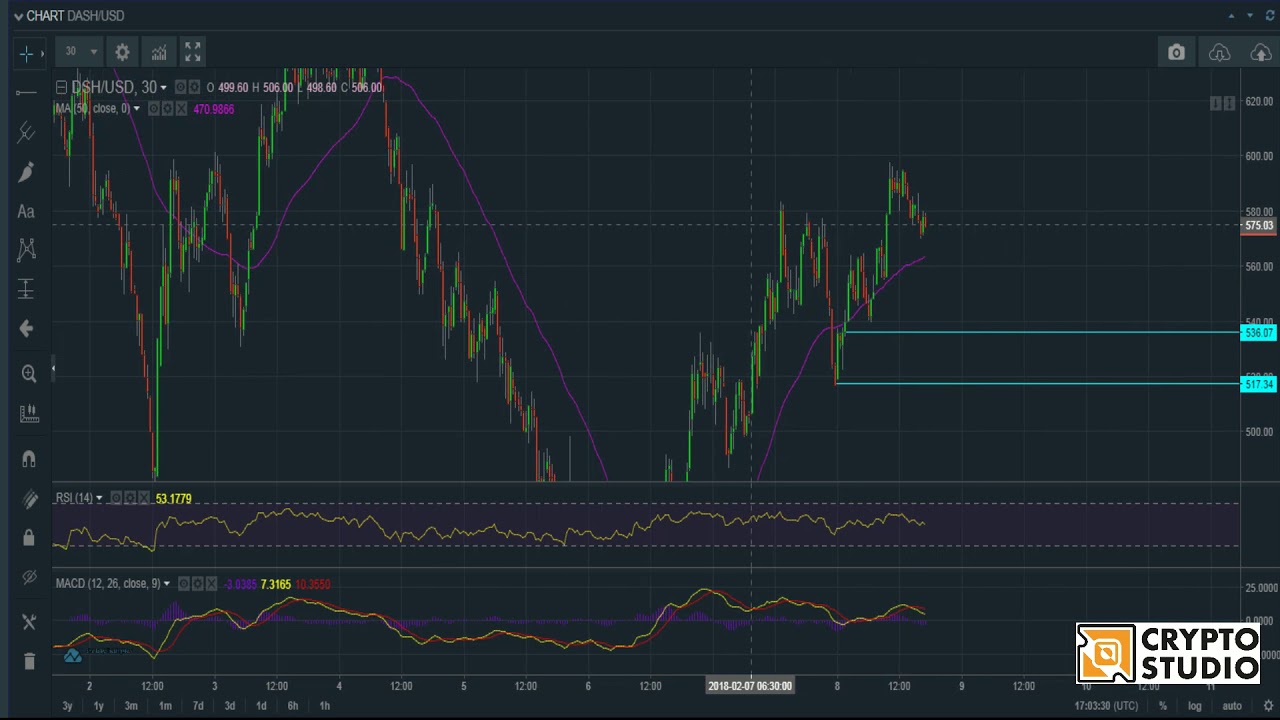Set chart range to 3y

click(x=67, y=706)
